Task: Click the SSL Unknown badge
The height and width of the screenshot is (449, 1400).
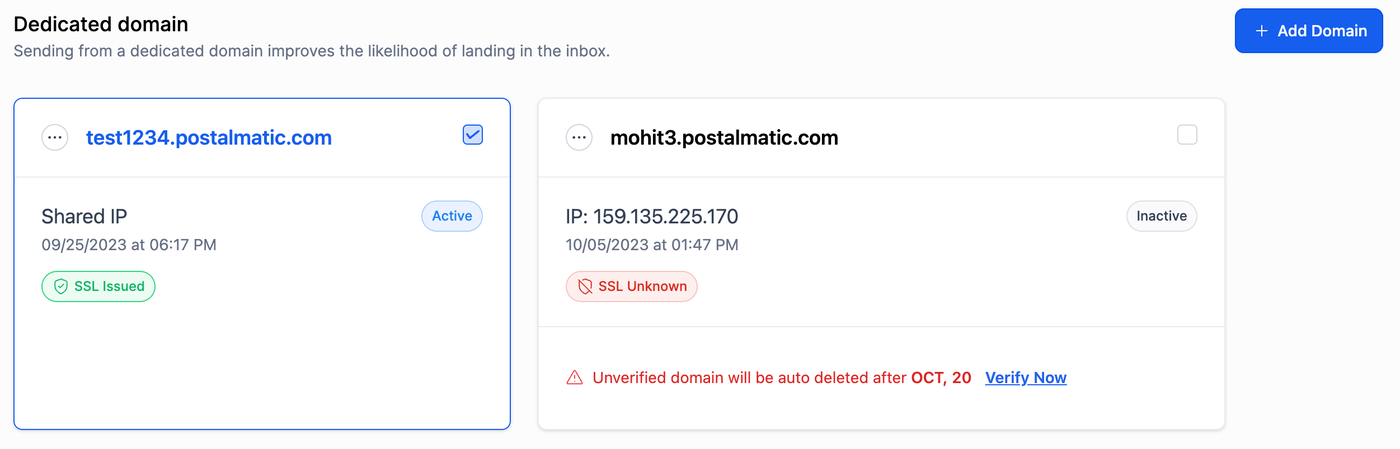Action: coord(632,287)
